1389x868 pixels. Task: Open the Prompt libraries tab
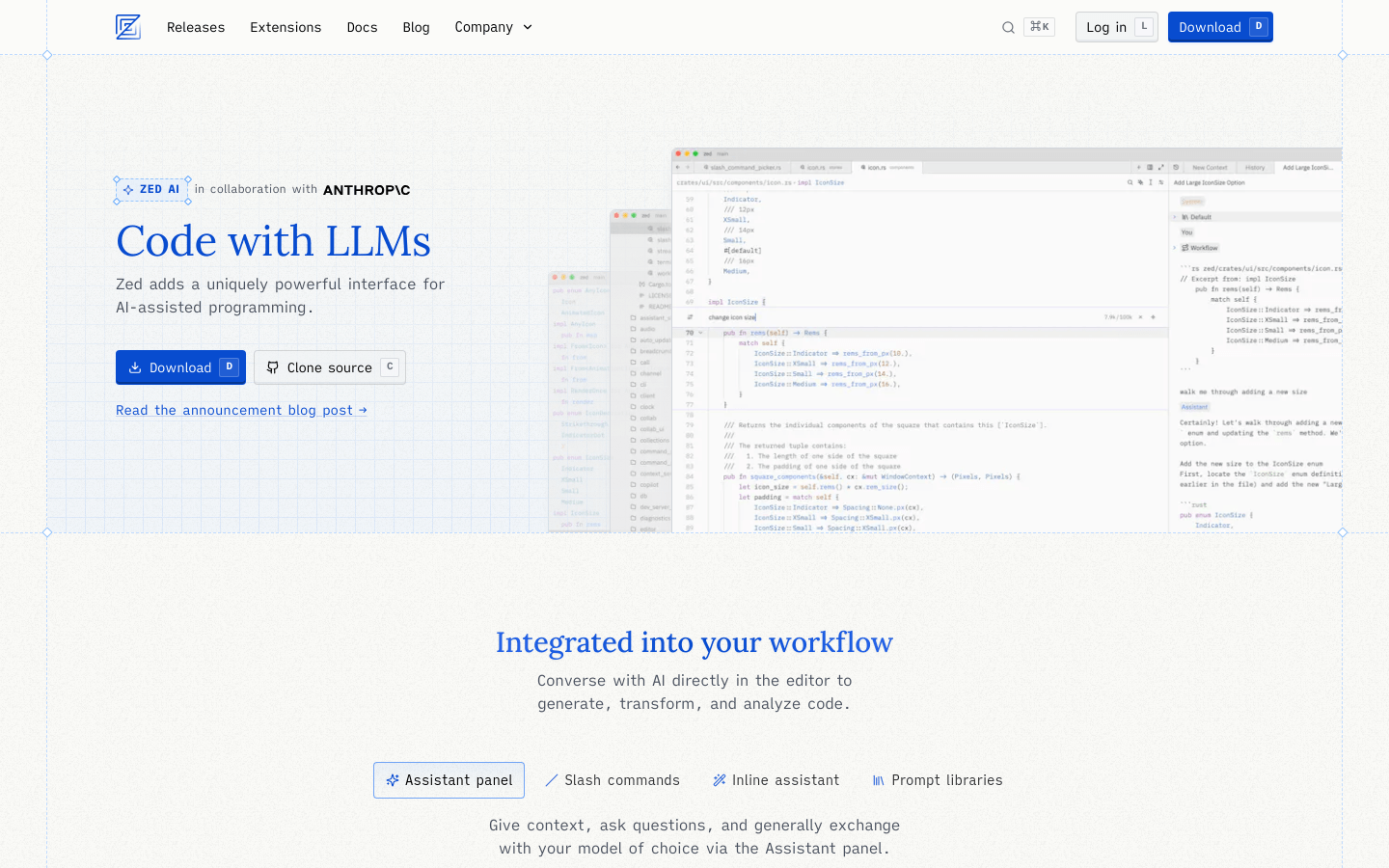tap(938, 780)
